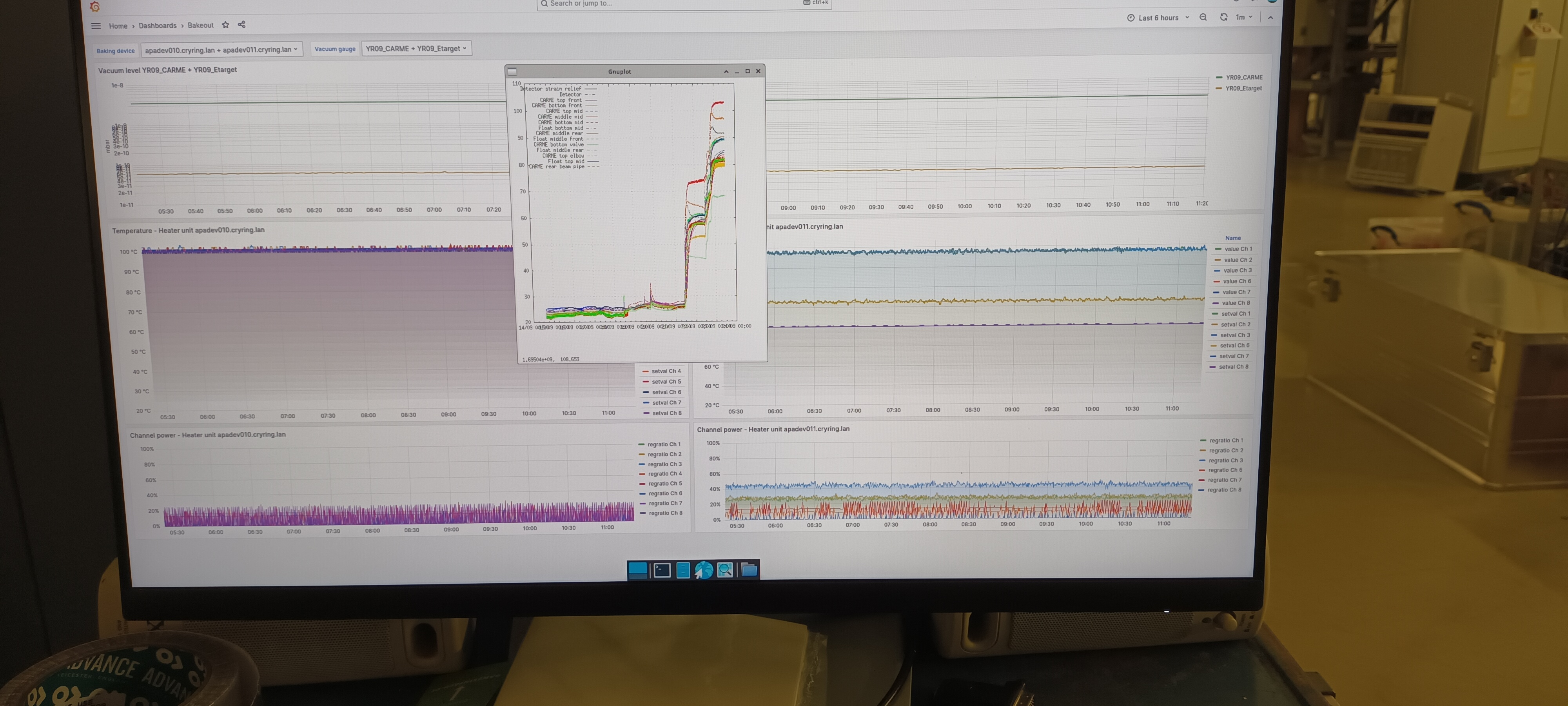Toggle regratio Ch 4 legend series

click(664, 474)
